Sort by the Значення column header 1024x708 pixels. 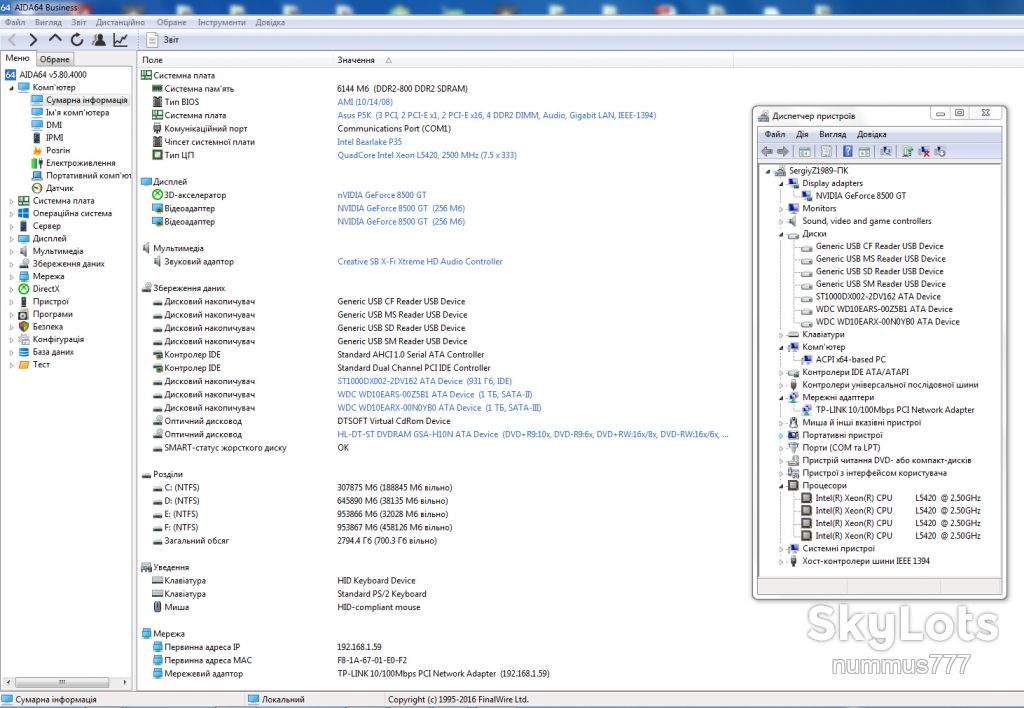point(356,60)
